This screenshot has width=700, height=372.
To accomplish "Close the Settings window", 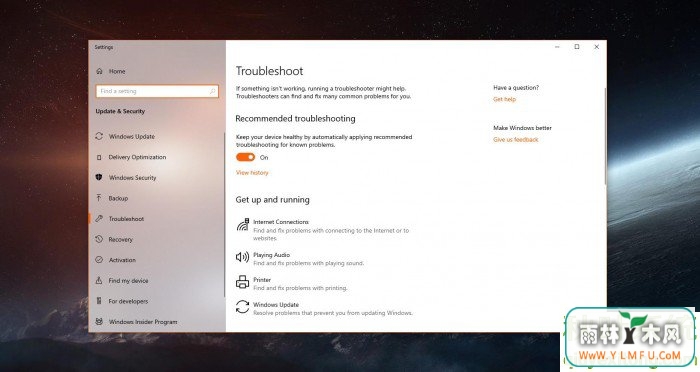I will (596, 46).
